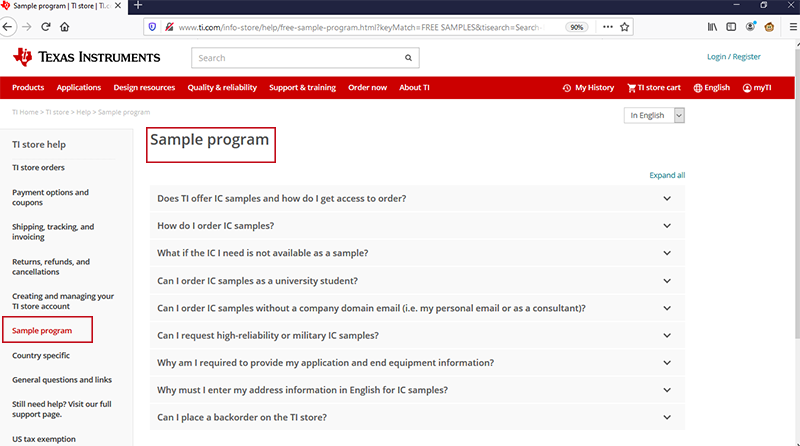Expand the backorder on TI store question

[x=417, y=417]
